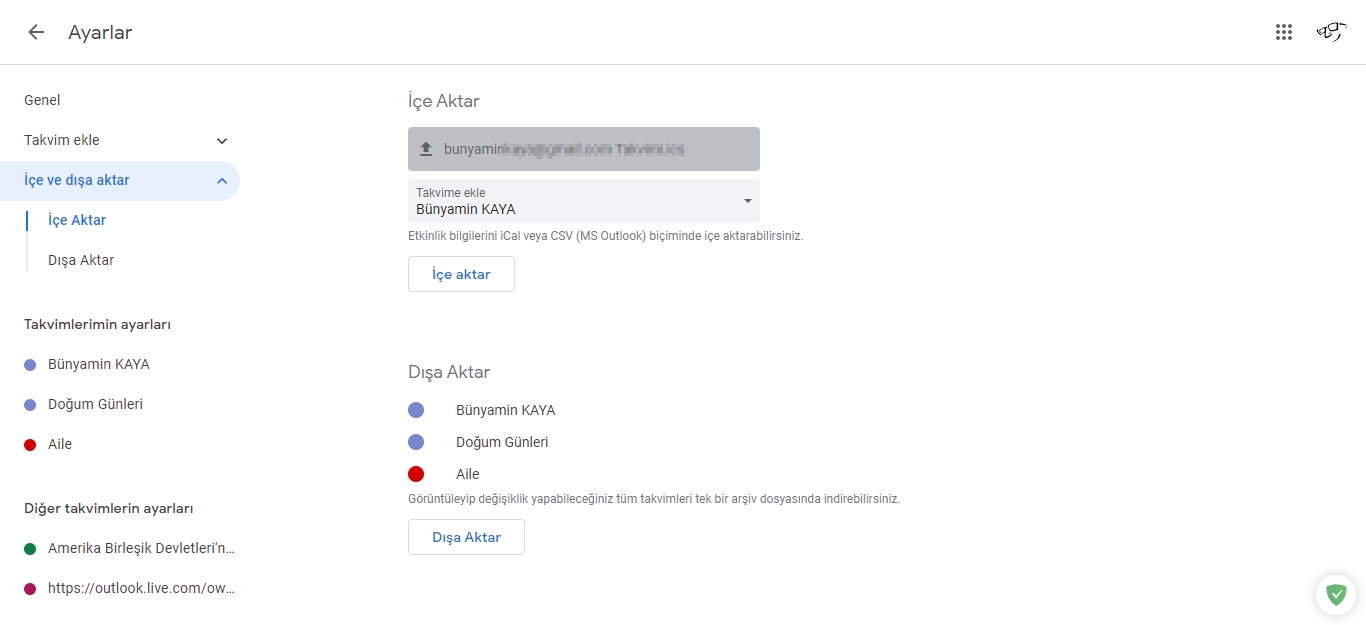Click the back arrow to leave Ayarlar
1366x625 pixels.
[x=35, y=31]
